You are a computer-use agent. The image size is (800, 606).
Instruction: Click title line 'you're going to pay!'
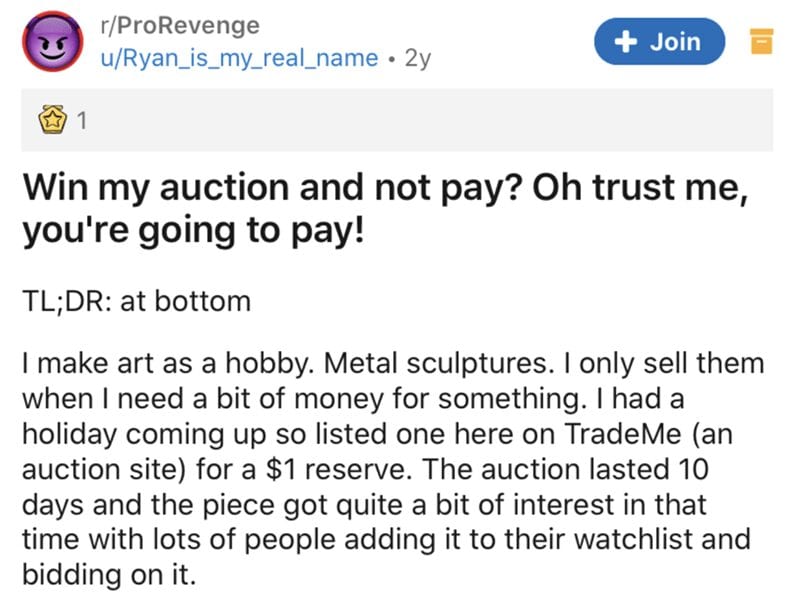[x=194, y=230]
